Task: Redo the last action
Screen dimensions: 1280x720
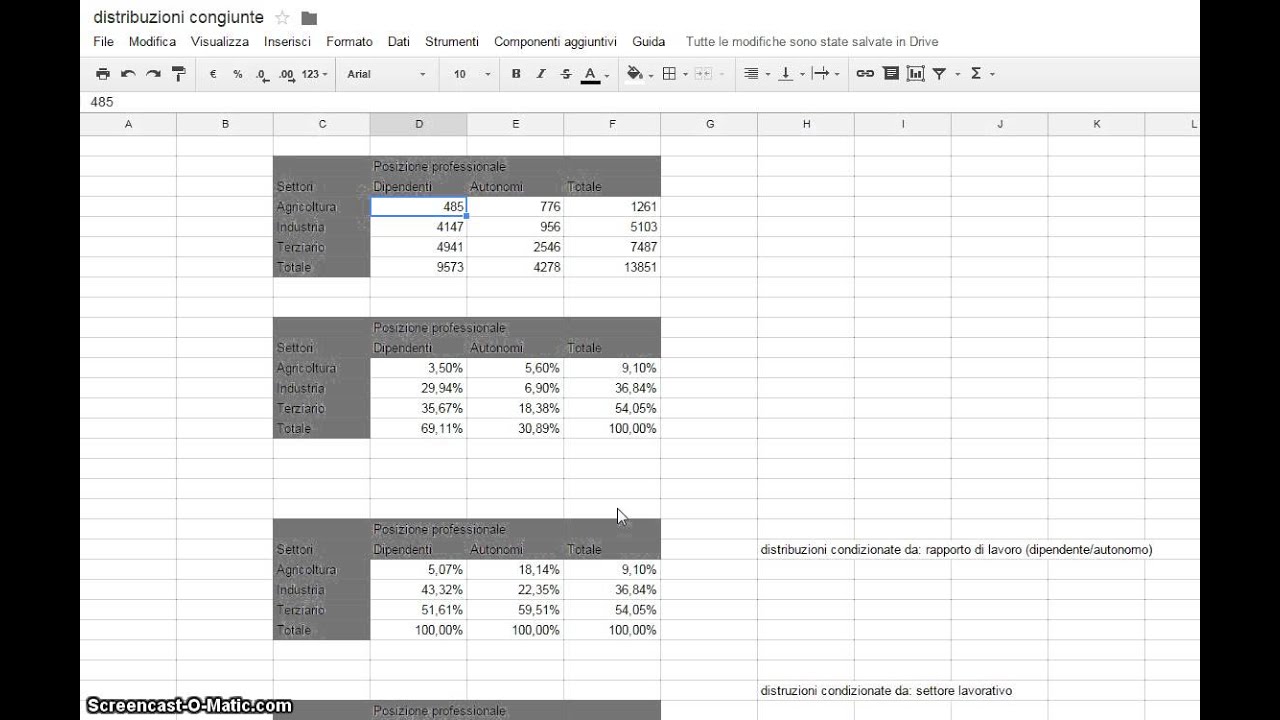Action: 153,74
